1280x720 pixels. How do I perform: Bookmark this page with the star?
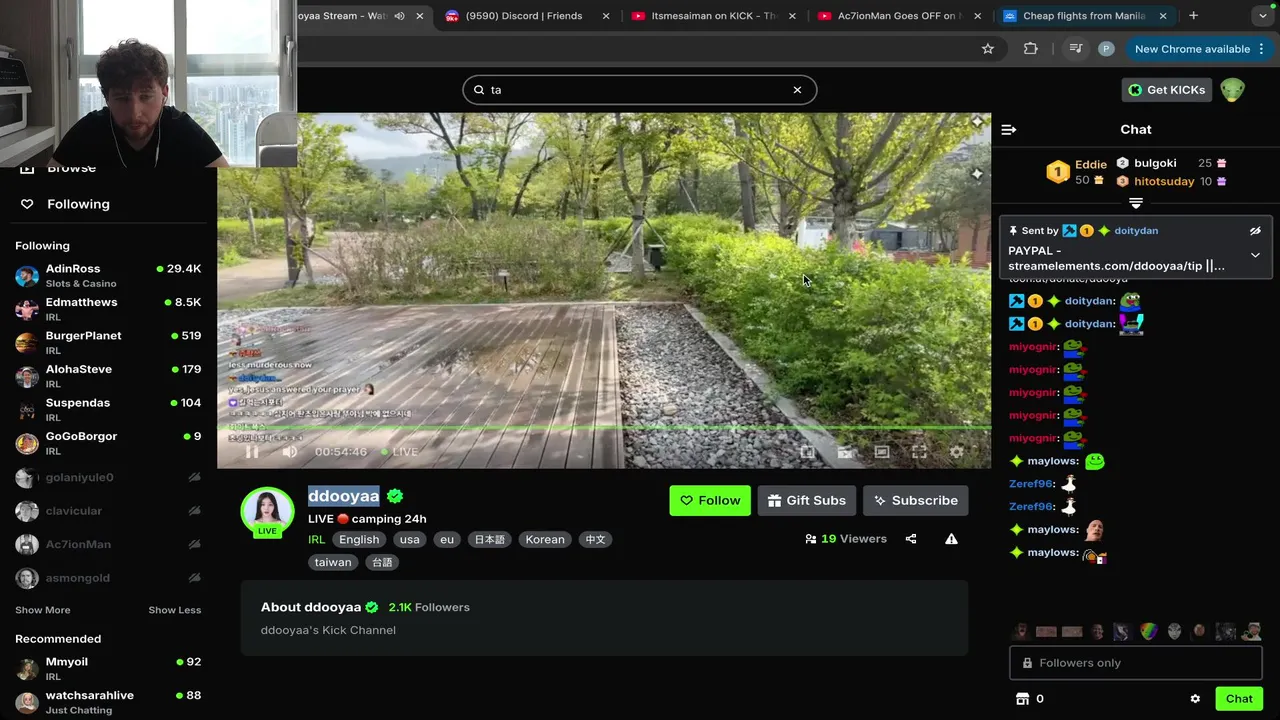[x=988, y=49]
